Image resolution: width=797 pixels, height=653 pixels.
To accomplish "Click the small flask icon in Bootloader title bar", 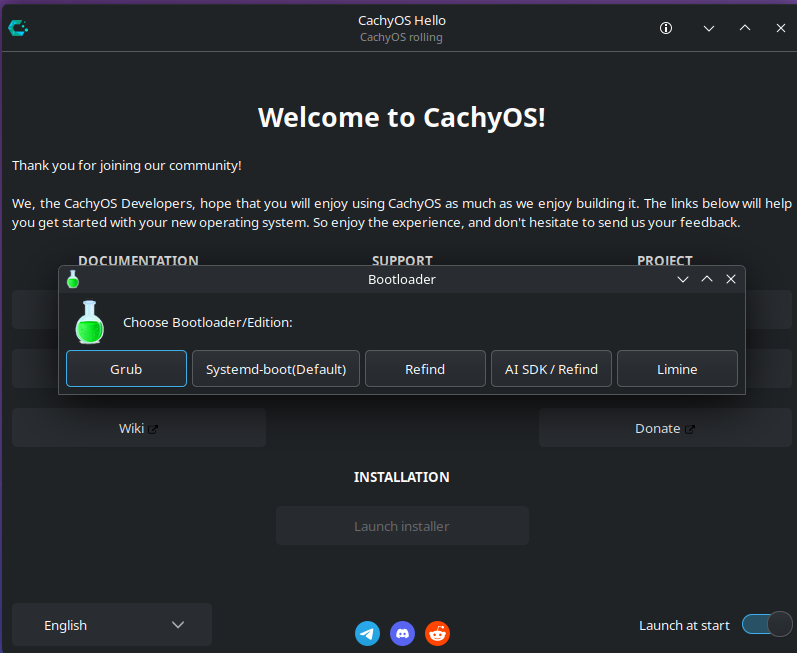I will click(x=72, y=279).
